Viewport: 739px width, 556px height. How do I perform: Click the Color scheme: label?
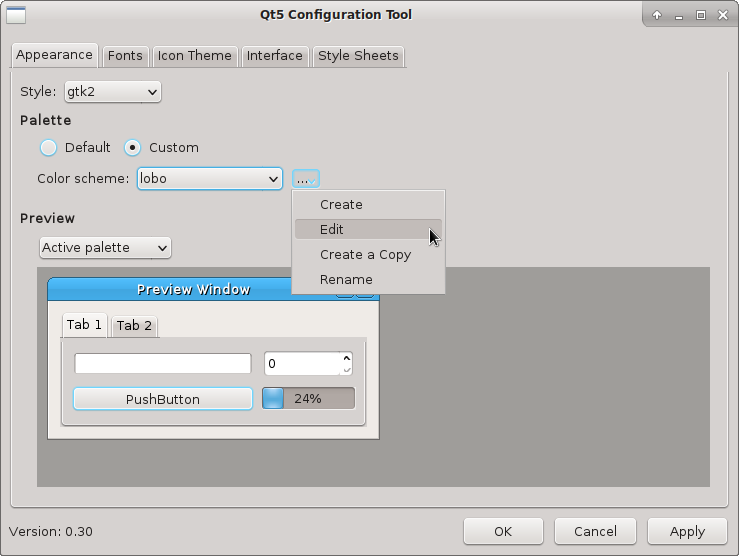tap(83, 179)
